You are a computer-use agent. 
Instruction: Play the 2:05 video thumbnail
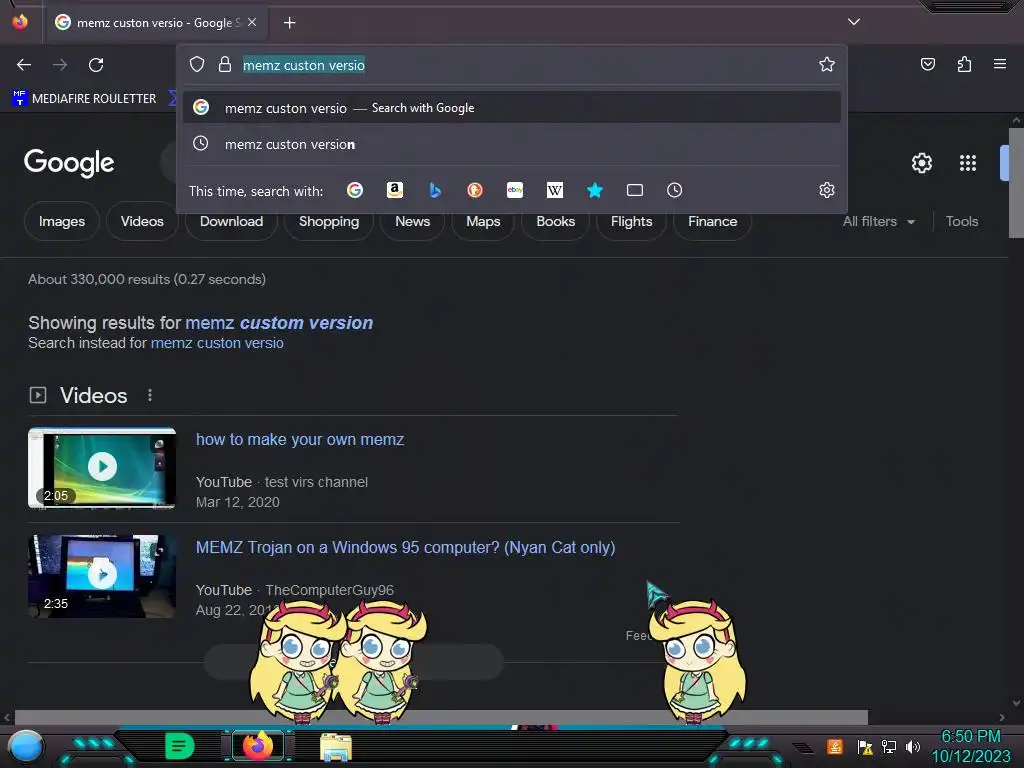coord(102,468)
